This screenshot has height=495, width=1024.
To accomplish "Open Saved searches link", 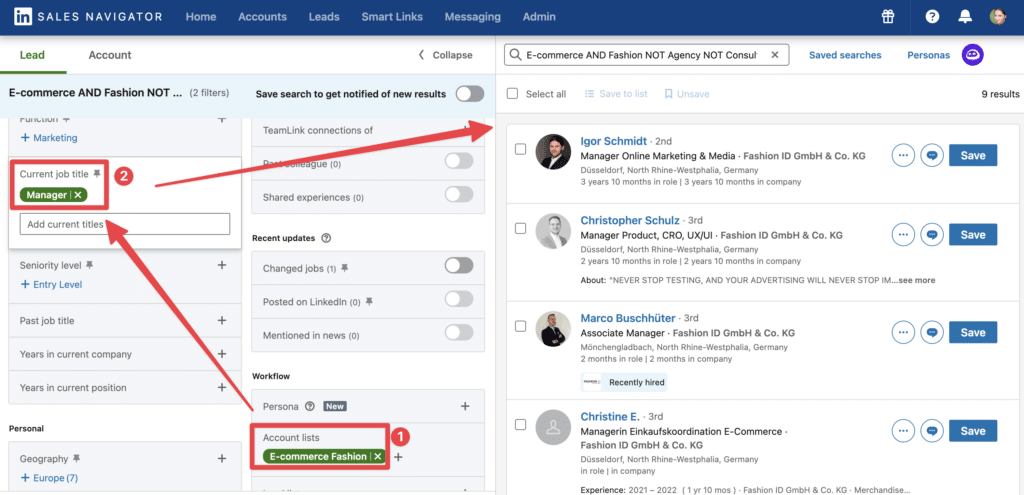I will (845, 55).
